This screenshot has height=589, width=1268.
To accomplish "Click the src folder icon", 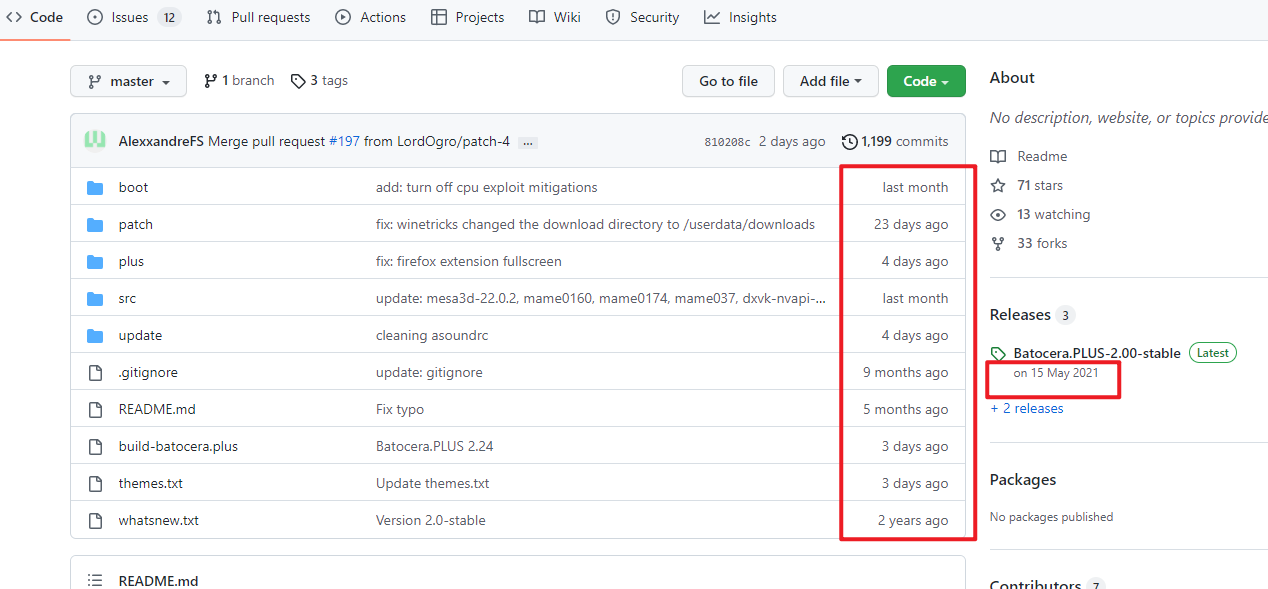I will coord(95,299).
